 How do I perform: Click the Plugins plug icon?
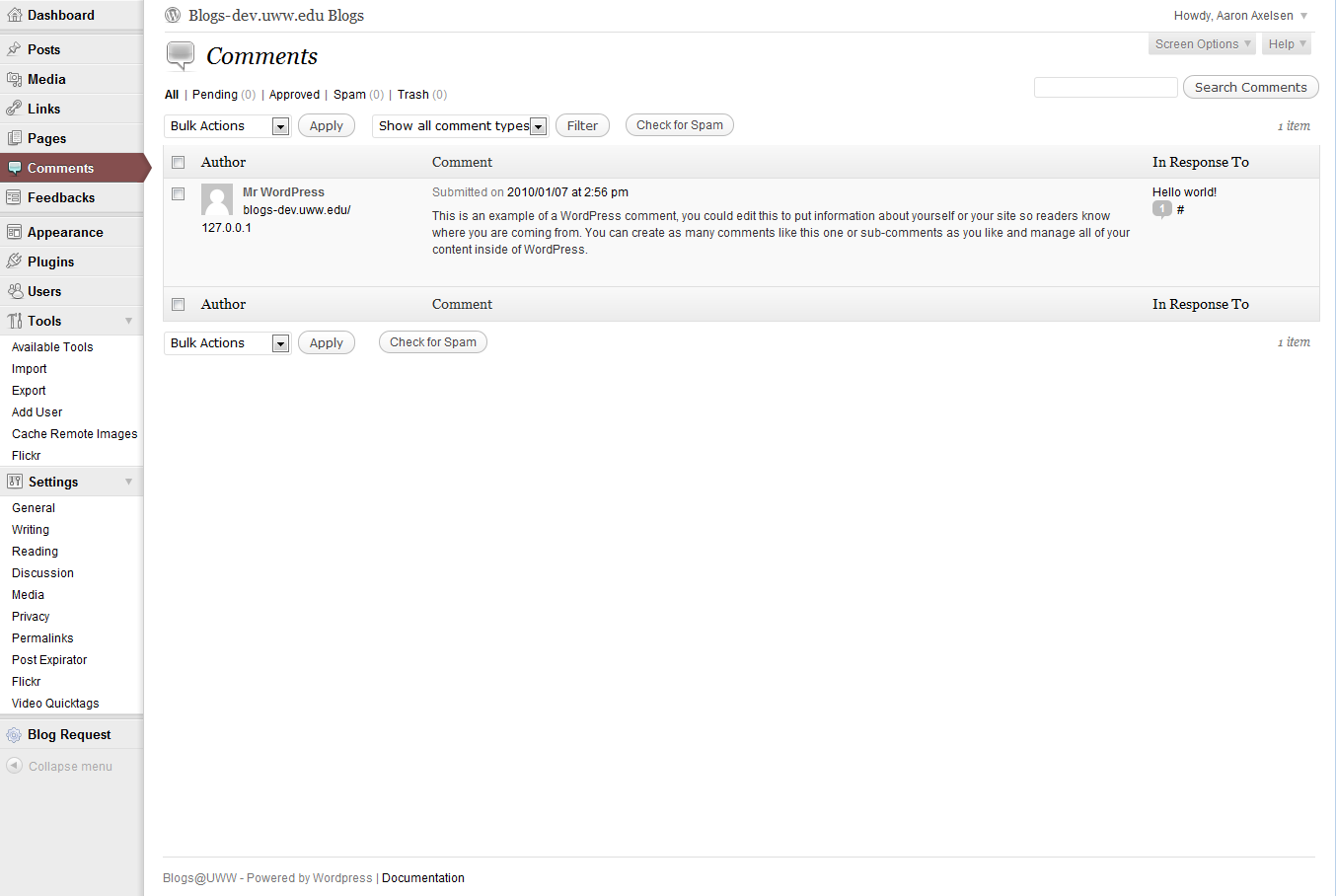[14, 261]
